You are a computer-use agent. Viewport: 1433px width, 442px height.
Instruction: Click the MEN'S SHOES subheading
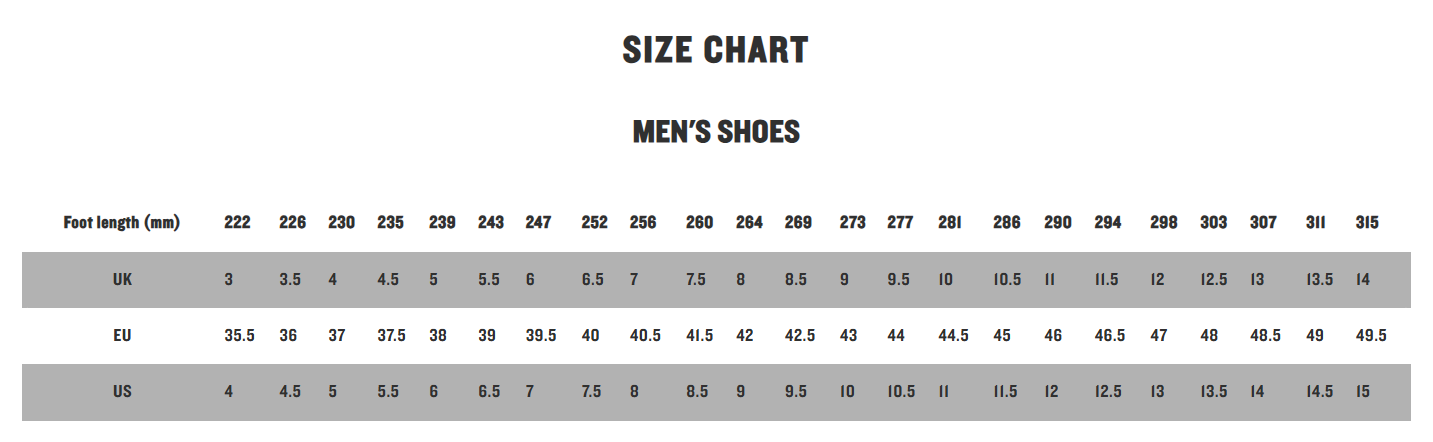coord(716,132)
